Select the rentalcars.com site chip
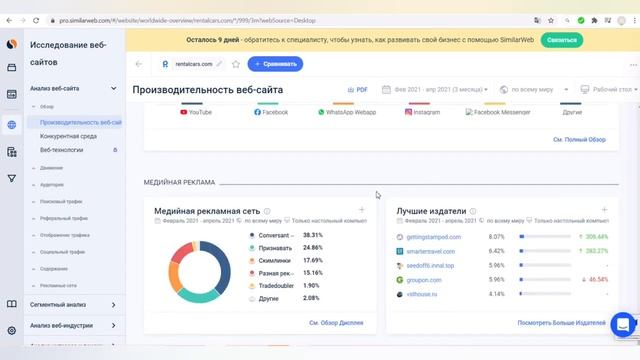The width and height of the screenshot is (640, 360). click(192, 64)
